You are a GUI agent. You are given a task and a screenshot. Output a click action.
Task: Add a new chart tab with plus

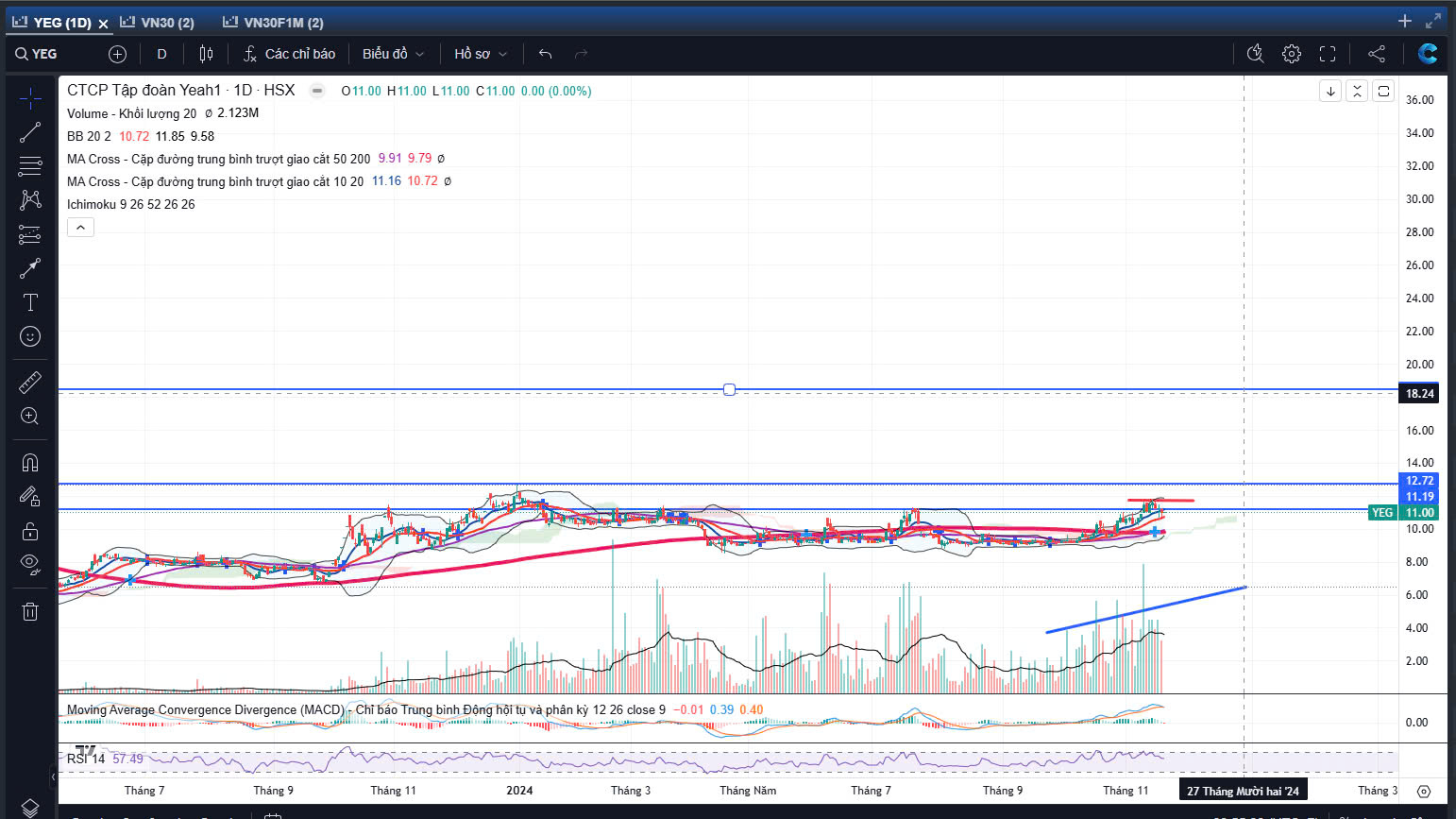(x=1405, y=21)
